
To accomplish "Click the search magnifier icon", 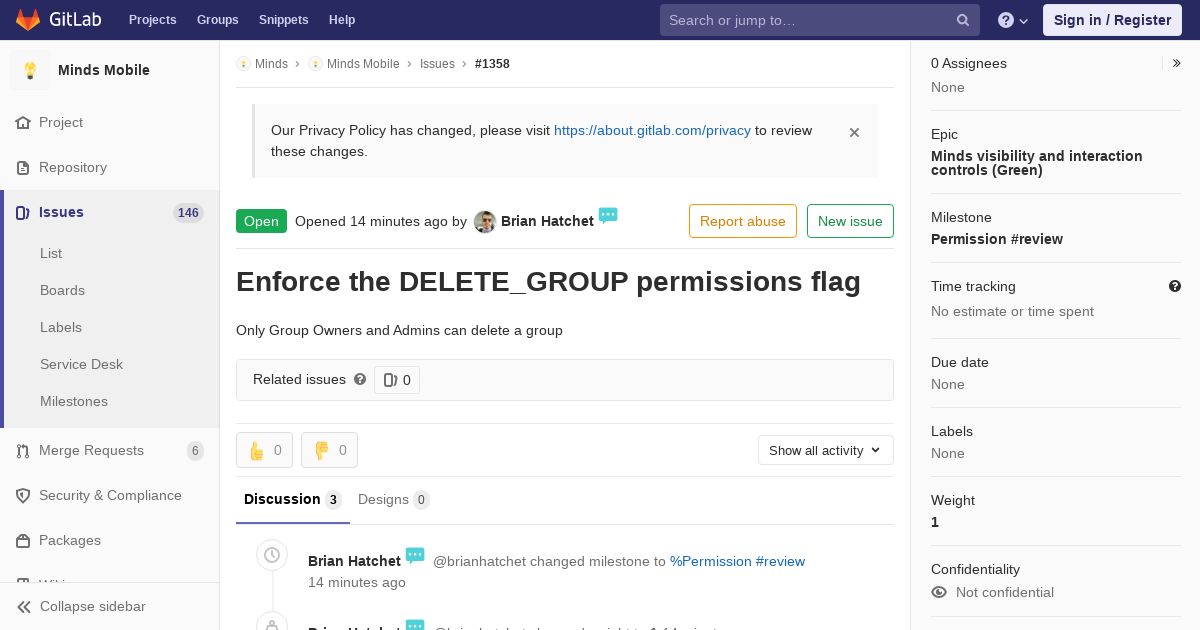I will (x=963, y=20).
